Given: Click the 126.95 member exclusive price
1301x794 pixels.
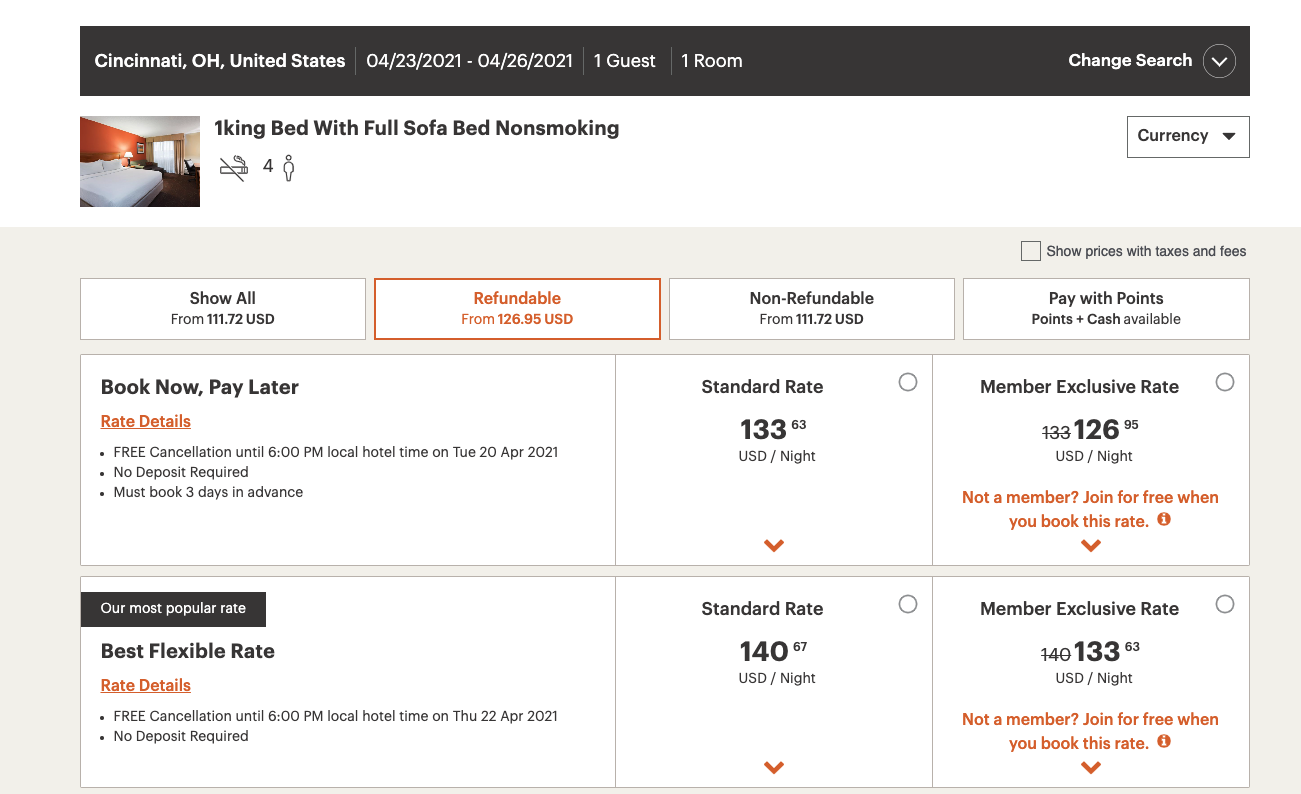Looking at the screenshot, I should [1106, 429].
